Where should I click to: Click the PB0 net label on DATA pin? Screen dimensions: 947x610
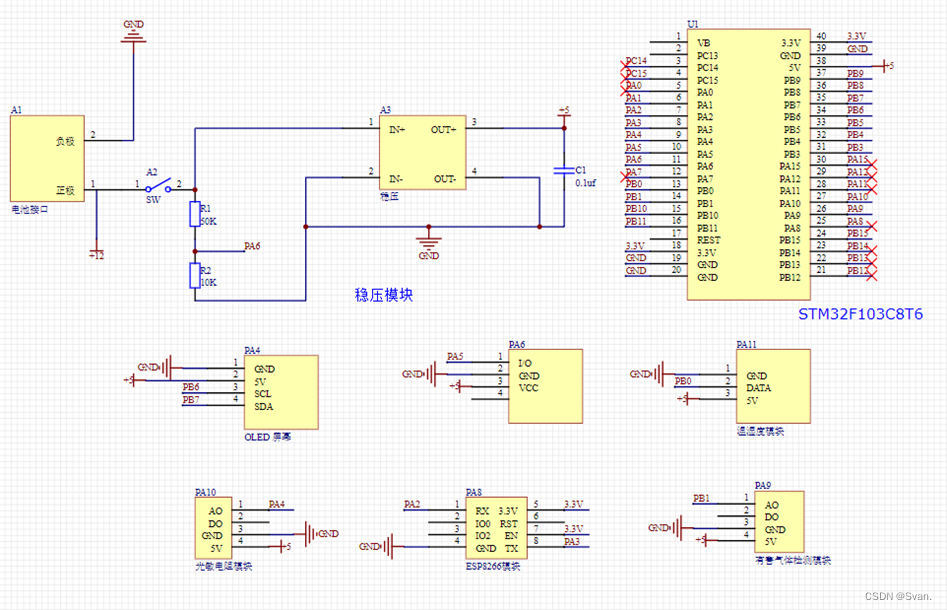(683, 381)
